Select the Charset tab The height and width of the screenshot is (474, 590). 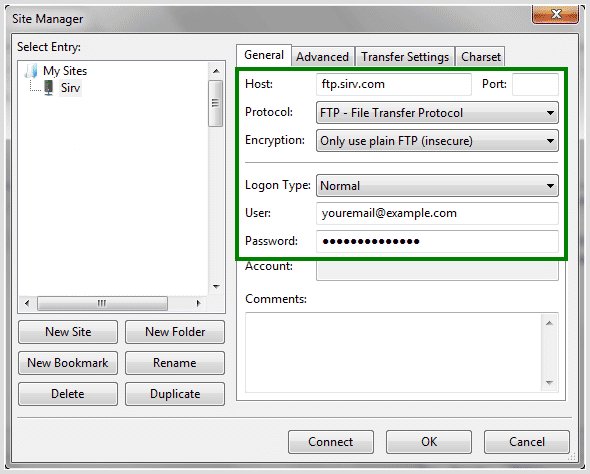pyautogui.click(x=481, y=57)
